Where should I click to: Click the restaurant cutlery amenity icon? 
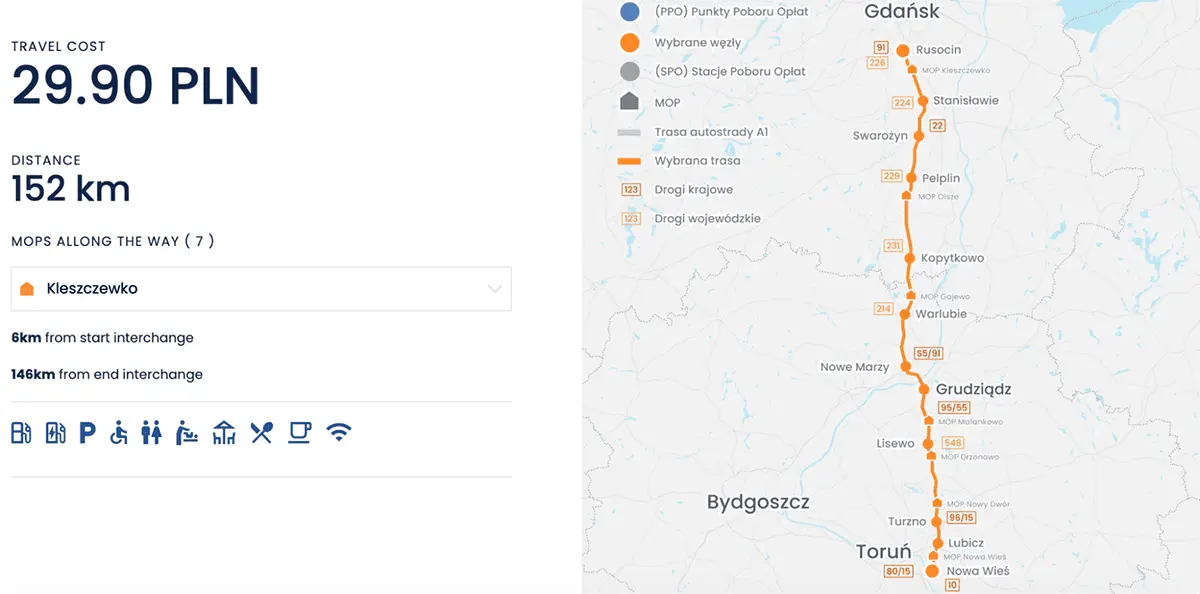(260, 432)
